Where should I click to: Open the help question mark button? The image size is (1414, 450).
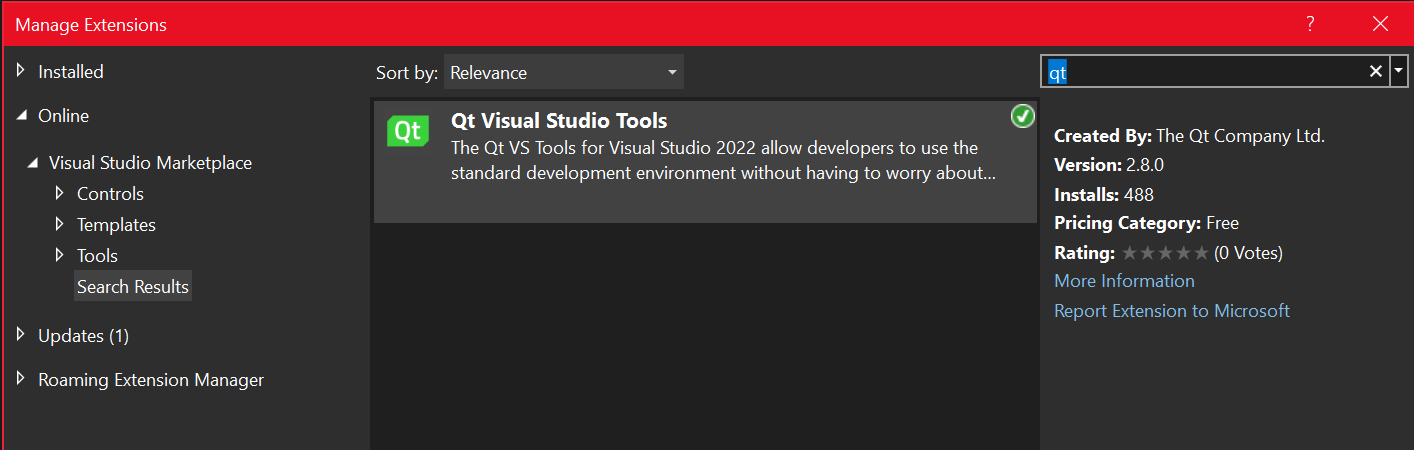tap(1310, 25)
